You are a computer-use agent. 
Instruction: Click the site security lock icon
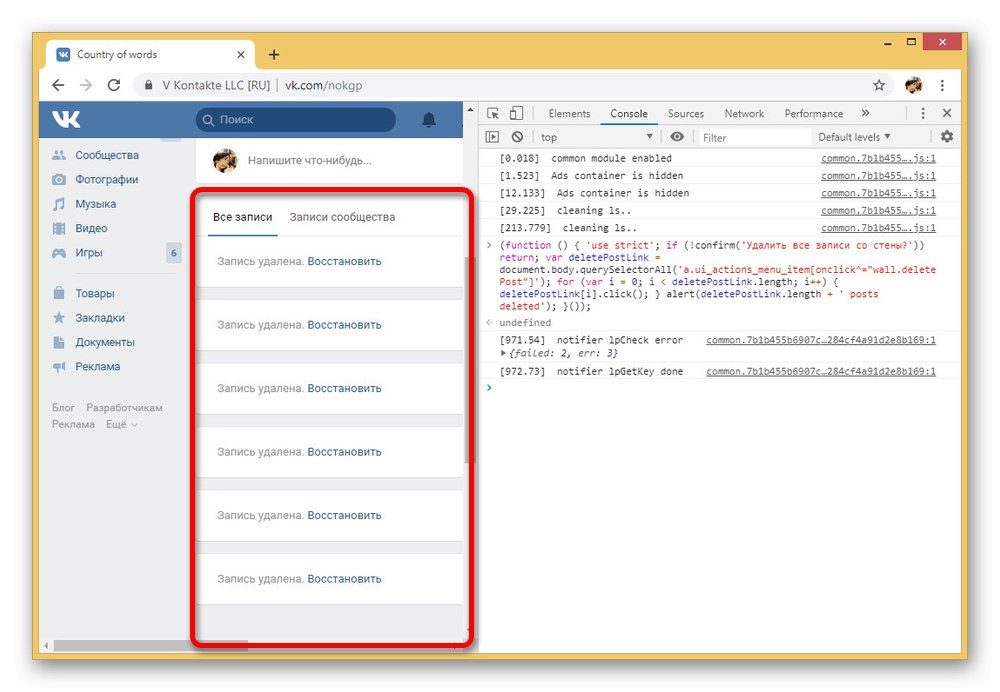click(x=149, y=85)
